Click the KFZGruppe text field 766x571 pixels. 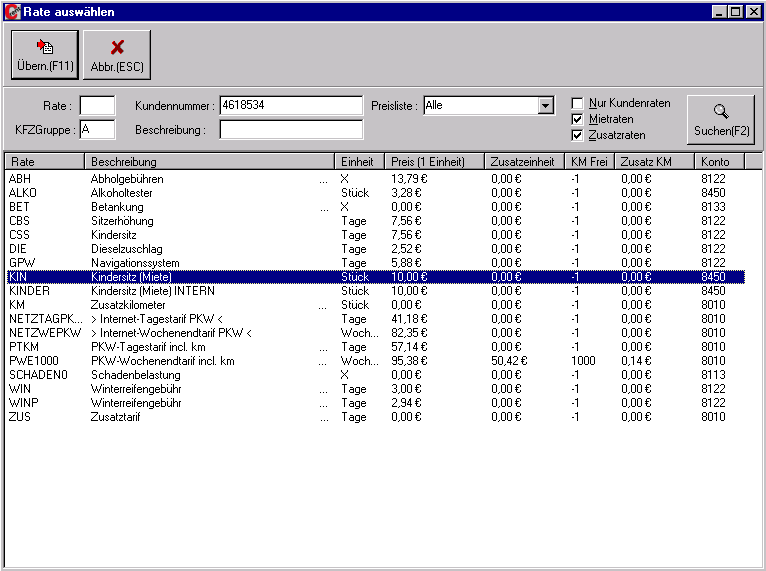97,129
